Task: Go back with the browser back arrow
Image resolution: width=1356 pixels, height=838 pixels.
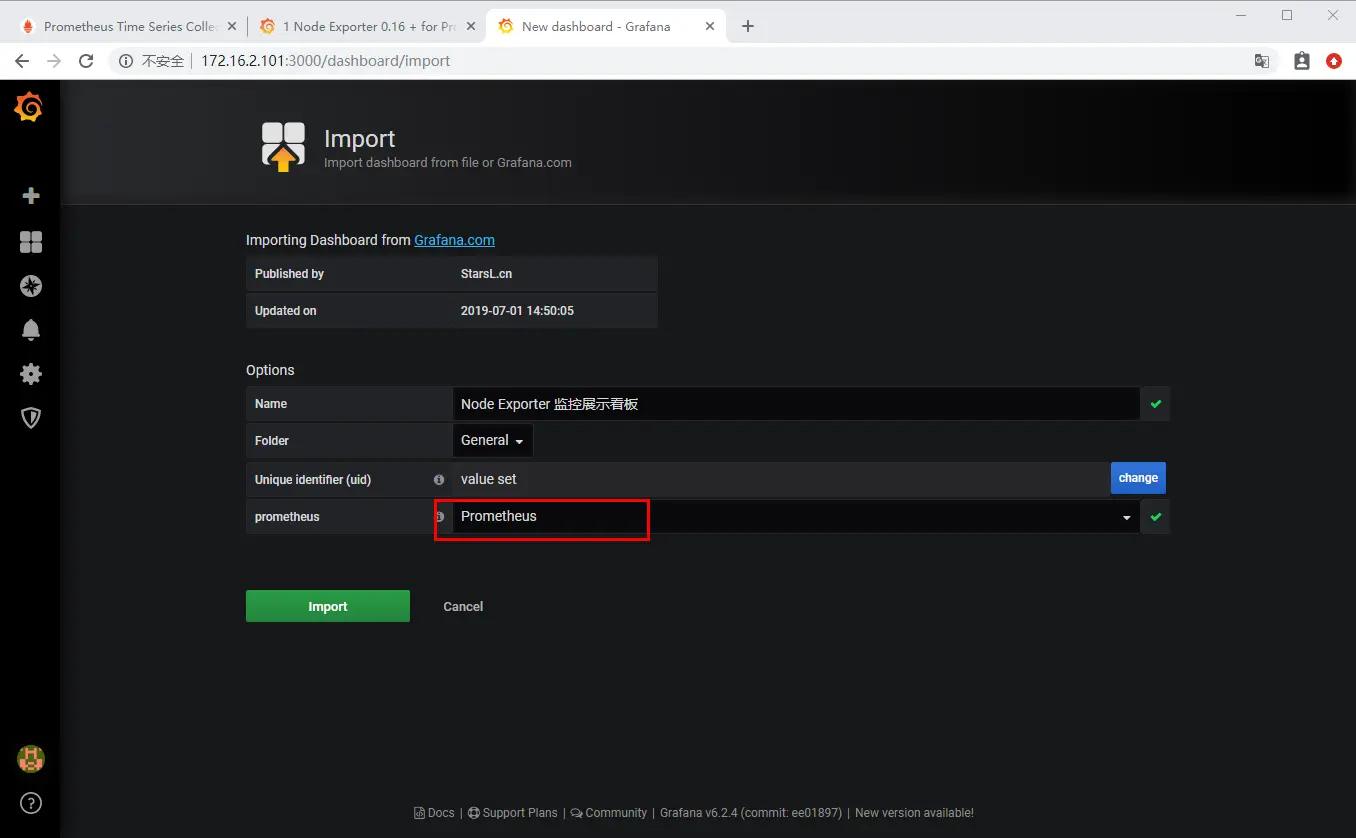Action: coord(22,61)
